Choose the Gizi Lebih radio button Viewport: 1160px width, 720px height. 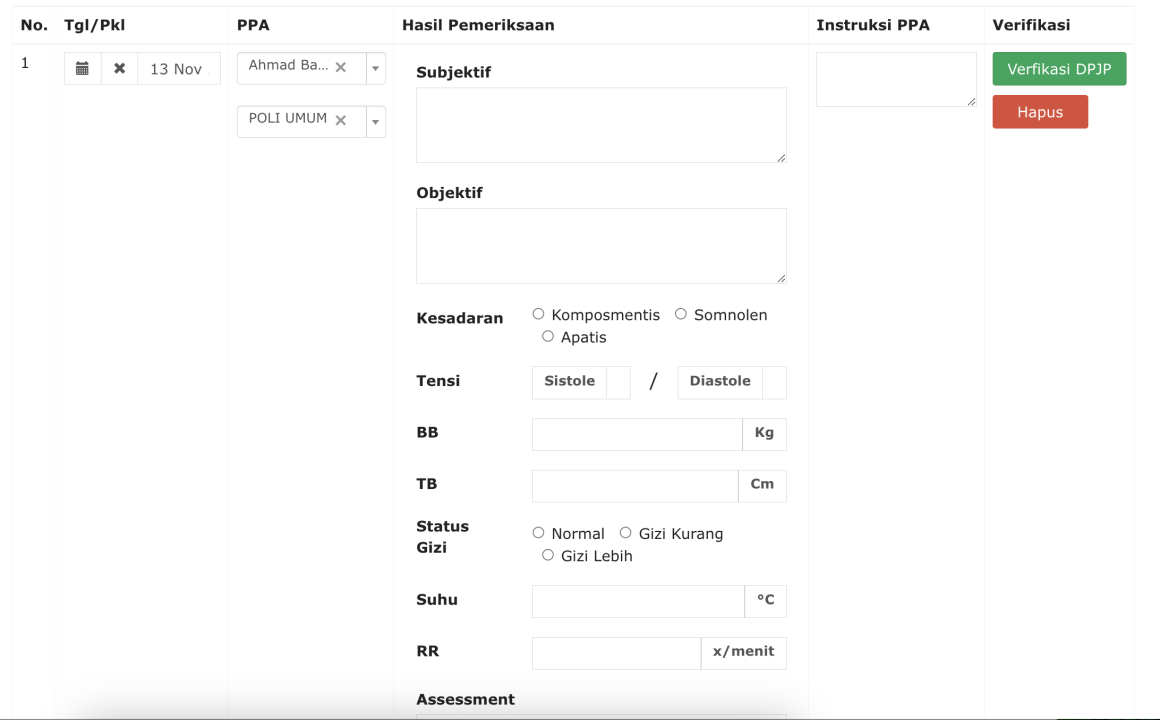pos(547,555)
